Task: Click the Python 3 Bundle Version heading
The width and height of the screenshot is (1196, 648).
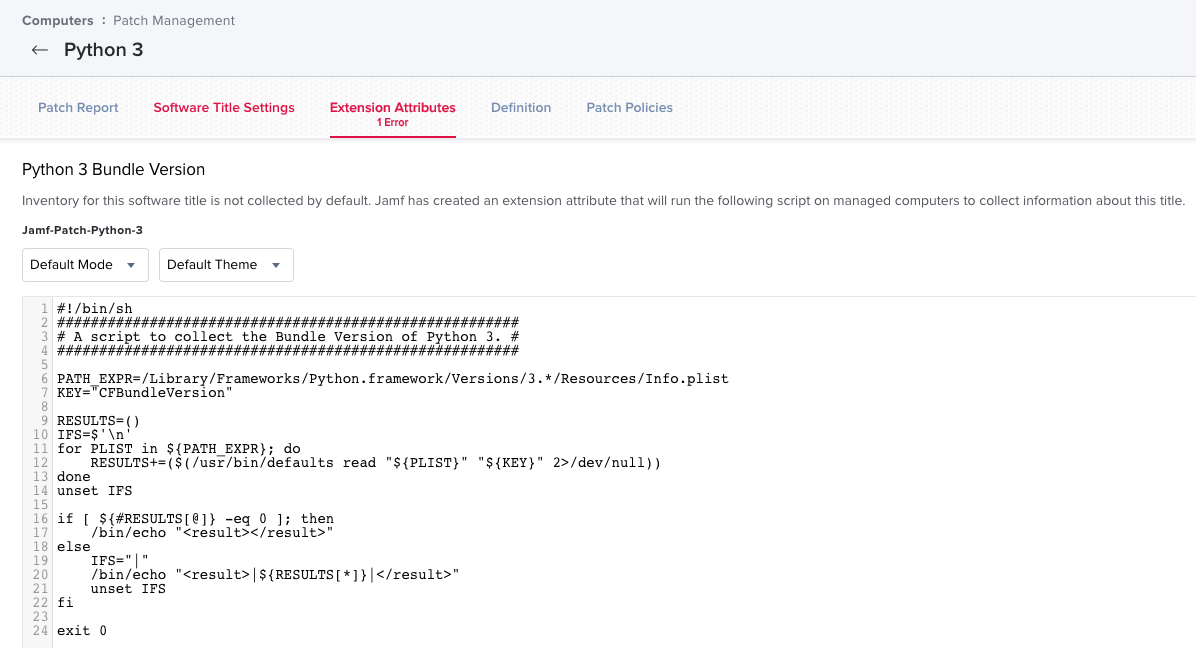Action: [x=114, y=169]
